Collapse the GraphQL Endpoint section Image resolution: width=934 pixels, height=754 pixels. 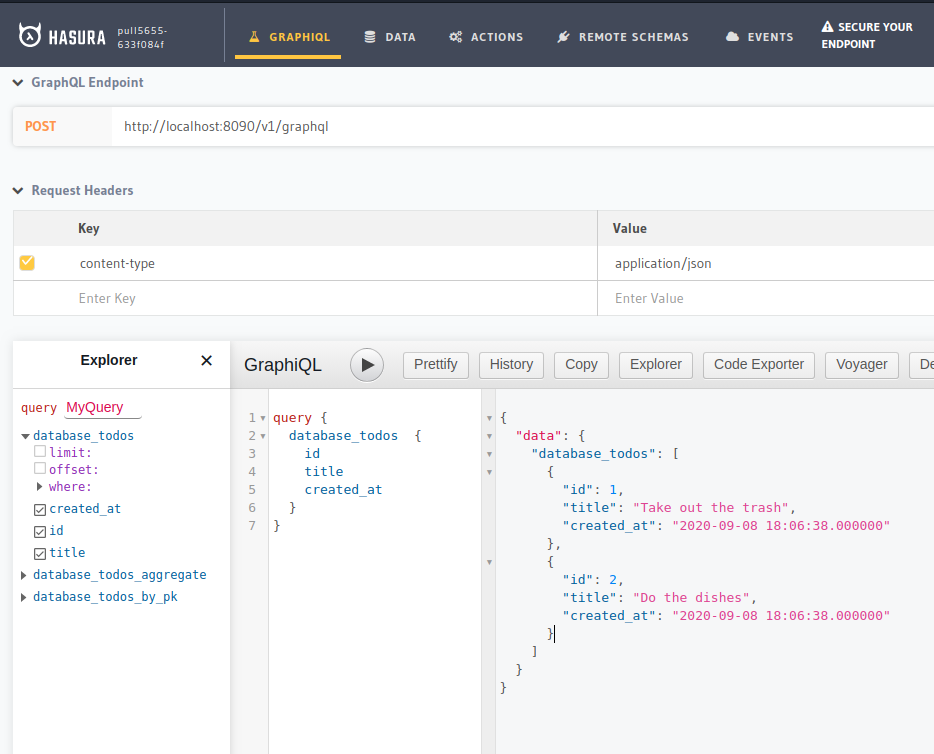coord(18,83)
